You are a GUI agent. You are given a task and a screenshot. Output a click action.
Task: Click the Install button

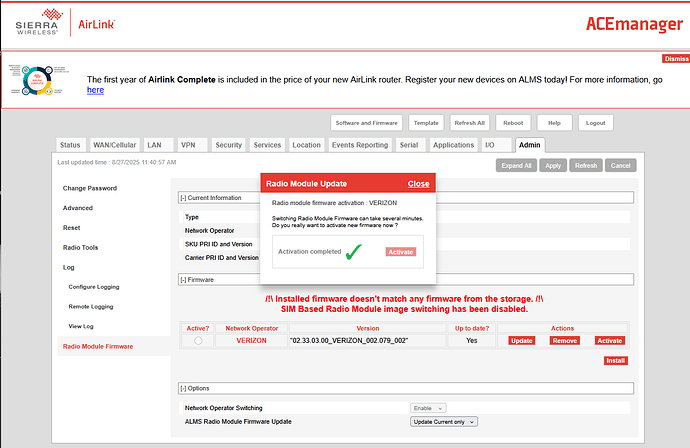click(x=616, y=361)
